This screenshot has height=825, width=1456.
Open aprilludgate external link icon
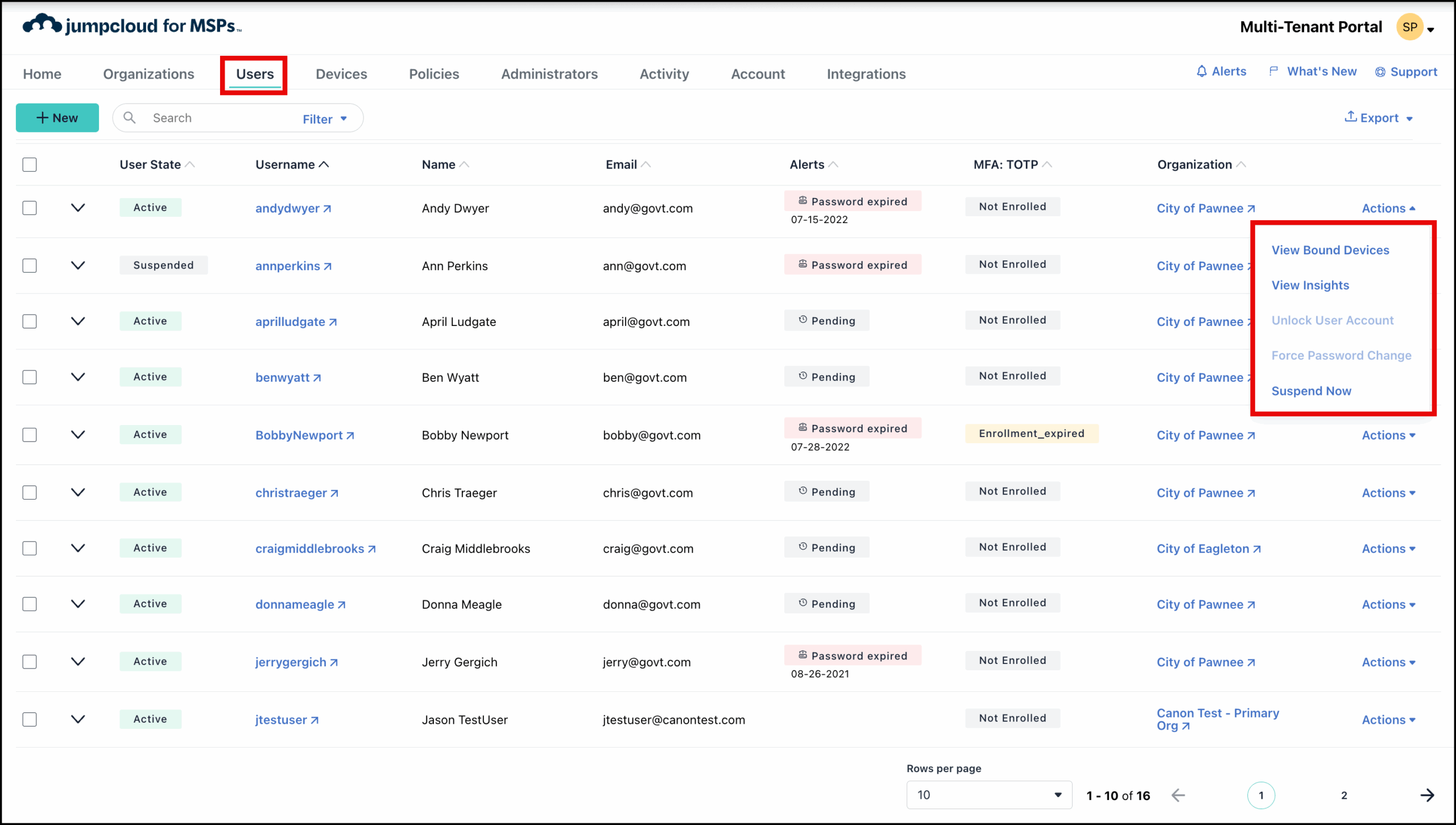click(x=333, y=322)
